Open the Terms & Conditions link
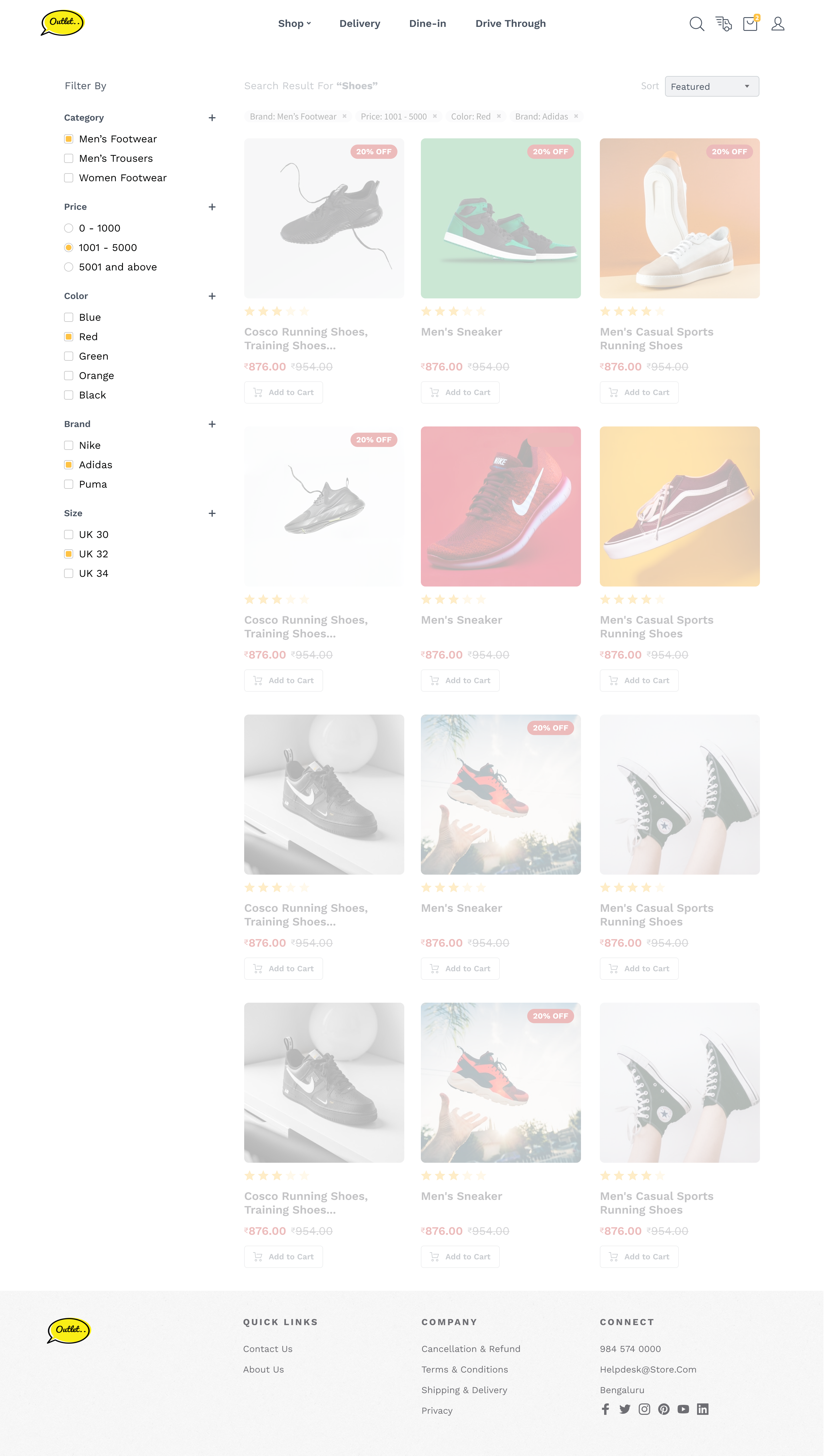 465,1369
